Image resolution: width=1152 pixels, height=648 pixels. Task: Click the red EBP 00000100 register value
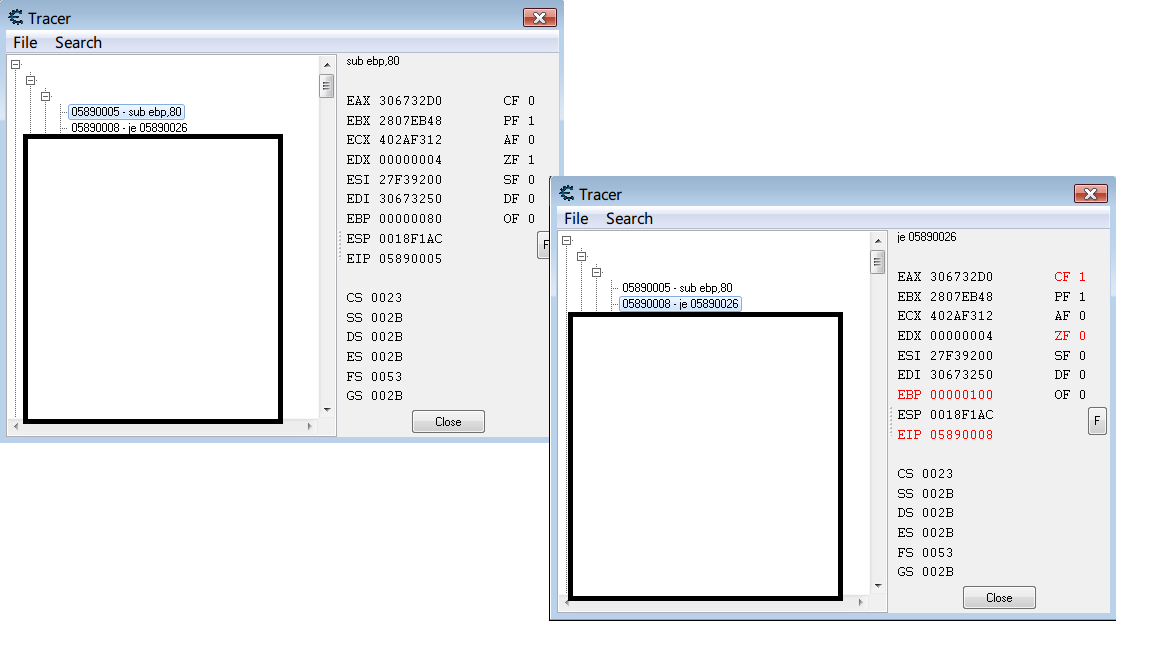[x=945, y=395]
